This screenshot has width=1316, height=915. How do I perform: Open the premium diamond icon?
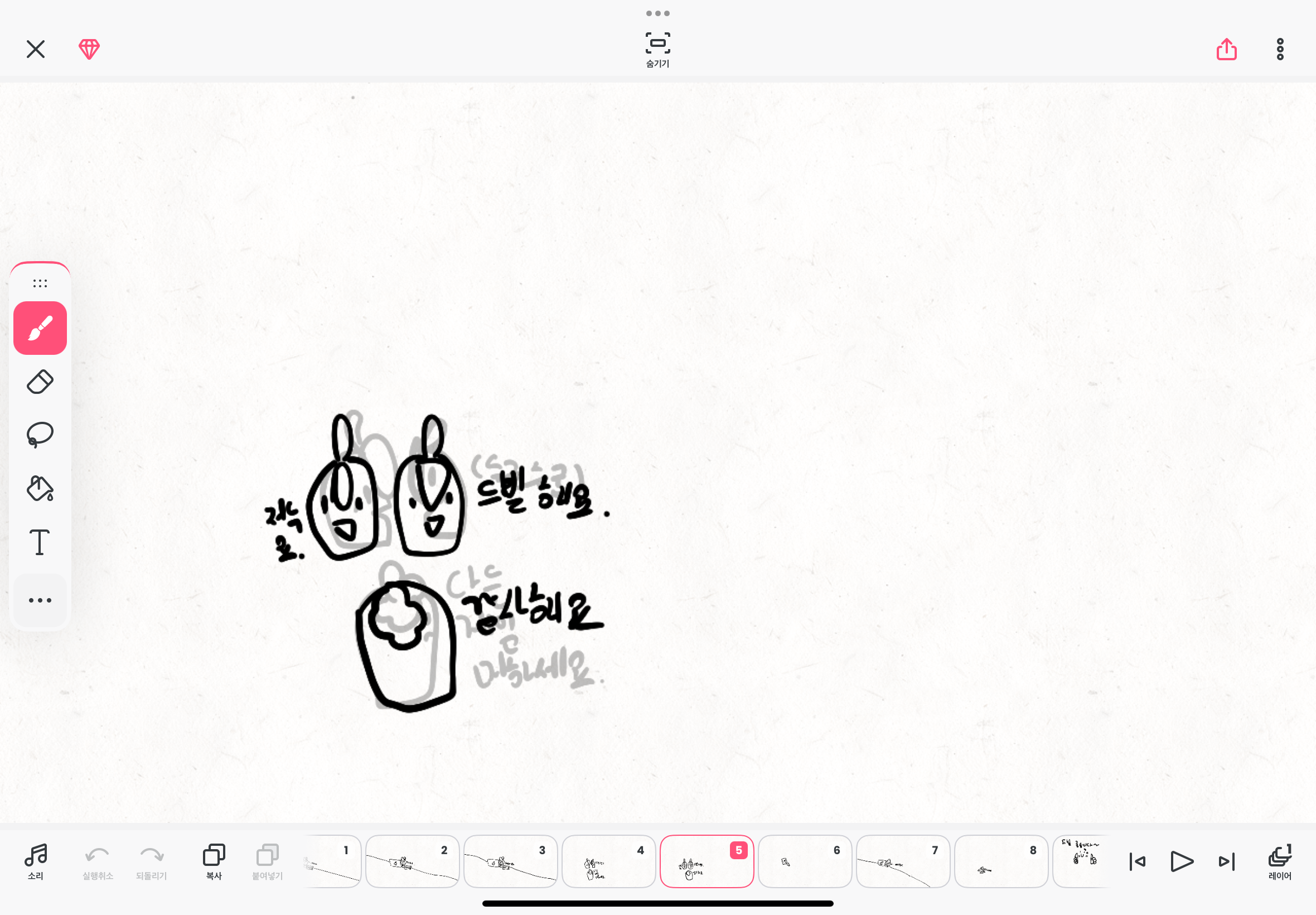coord(89,49)
